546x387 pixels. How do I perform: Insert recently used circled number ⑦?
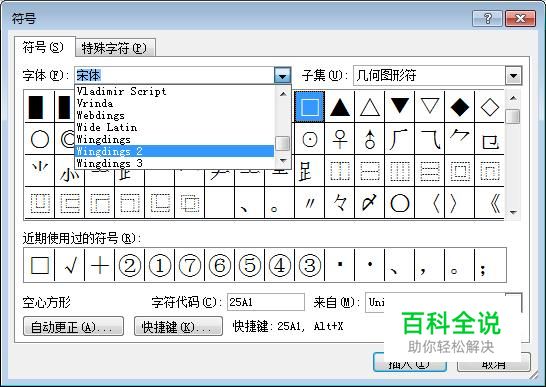click(x=190, y=265)
